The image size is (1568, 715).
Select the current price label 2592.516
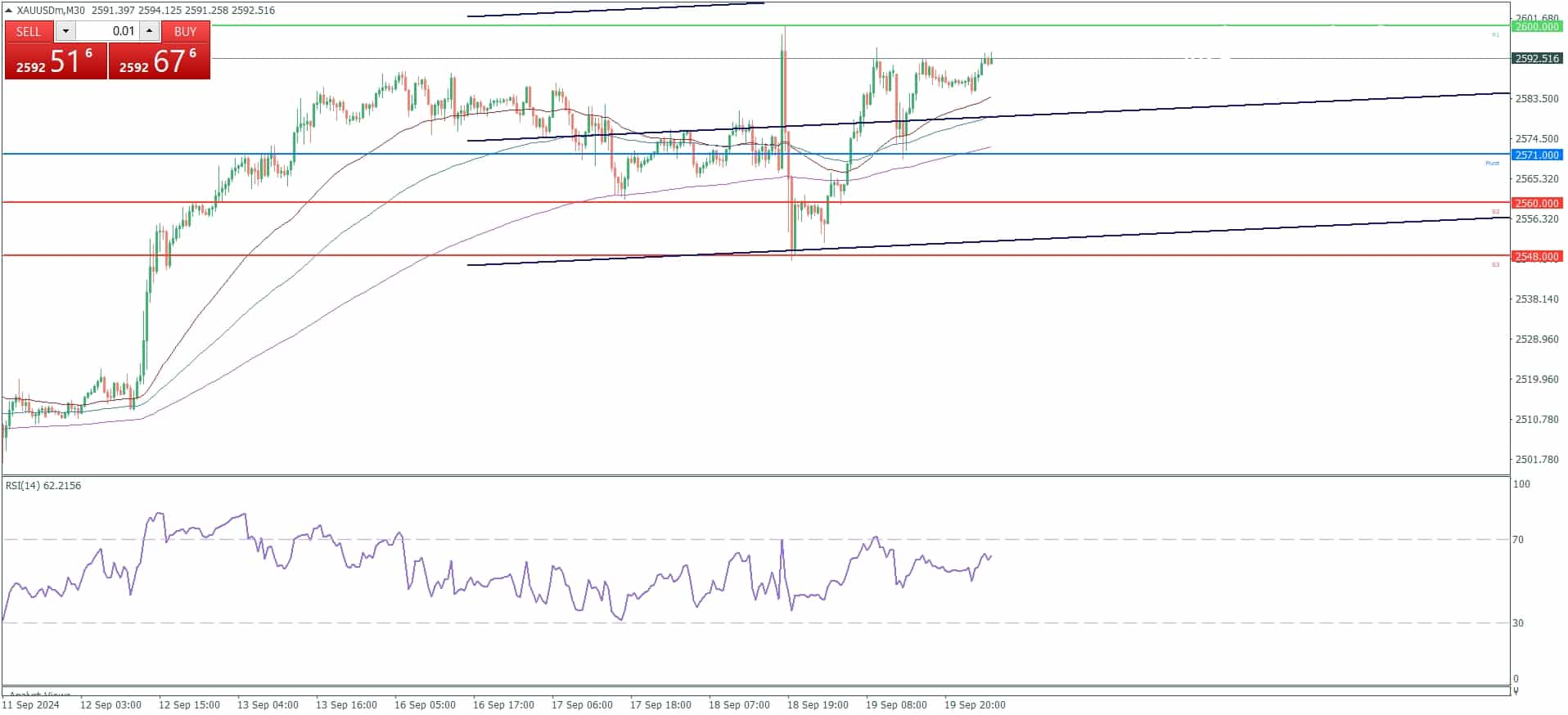click(1537, 58)
